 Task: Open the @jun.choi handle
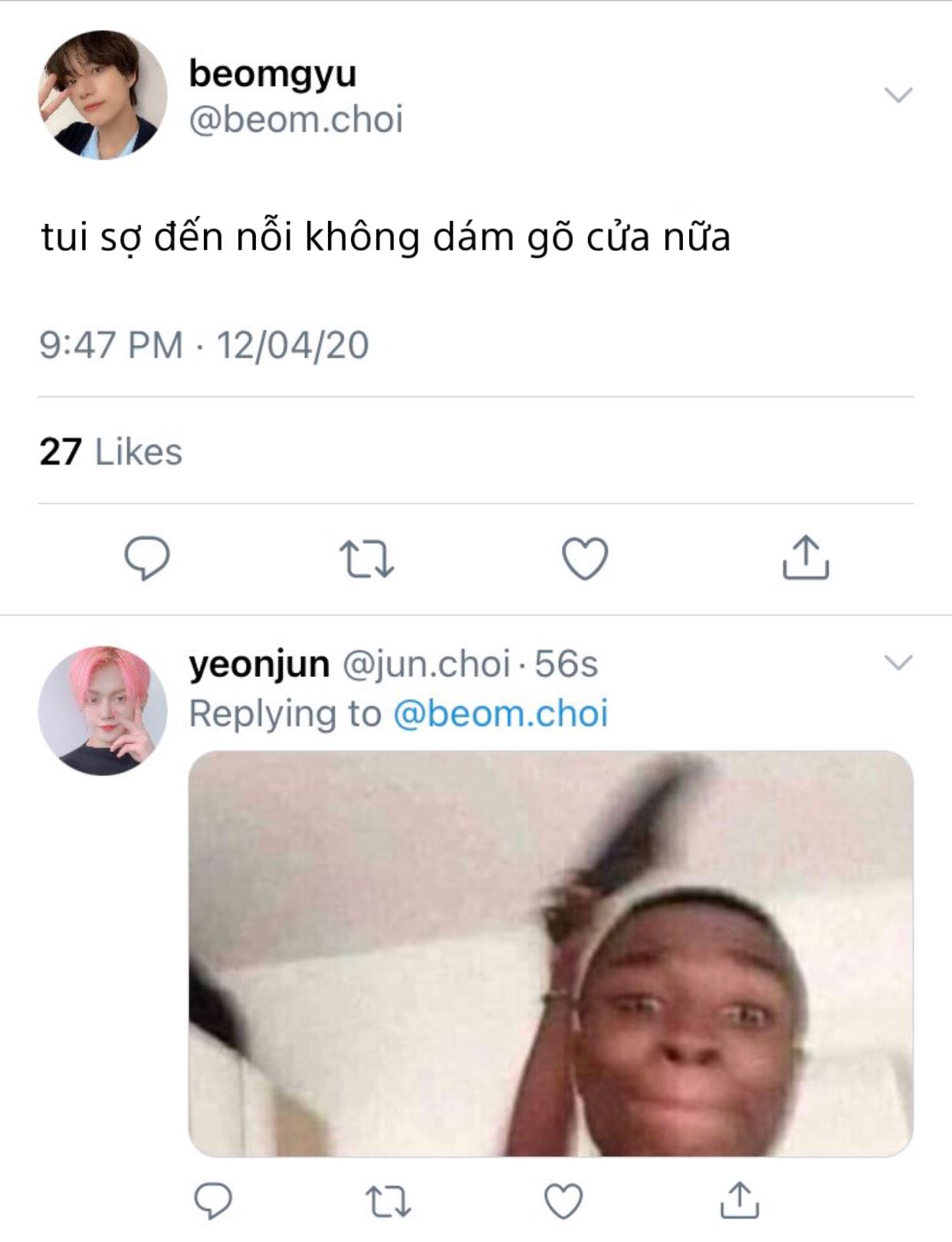click(x=425, y=664)
